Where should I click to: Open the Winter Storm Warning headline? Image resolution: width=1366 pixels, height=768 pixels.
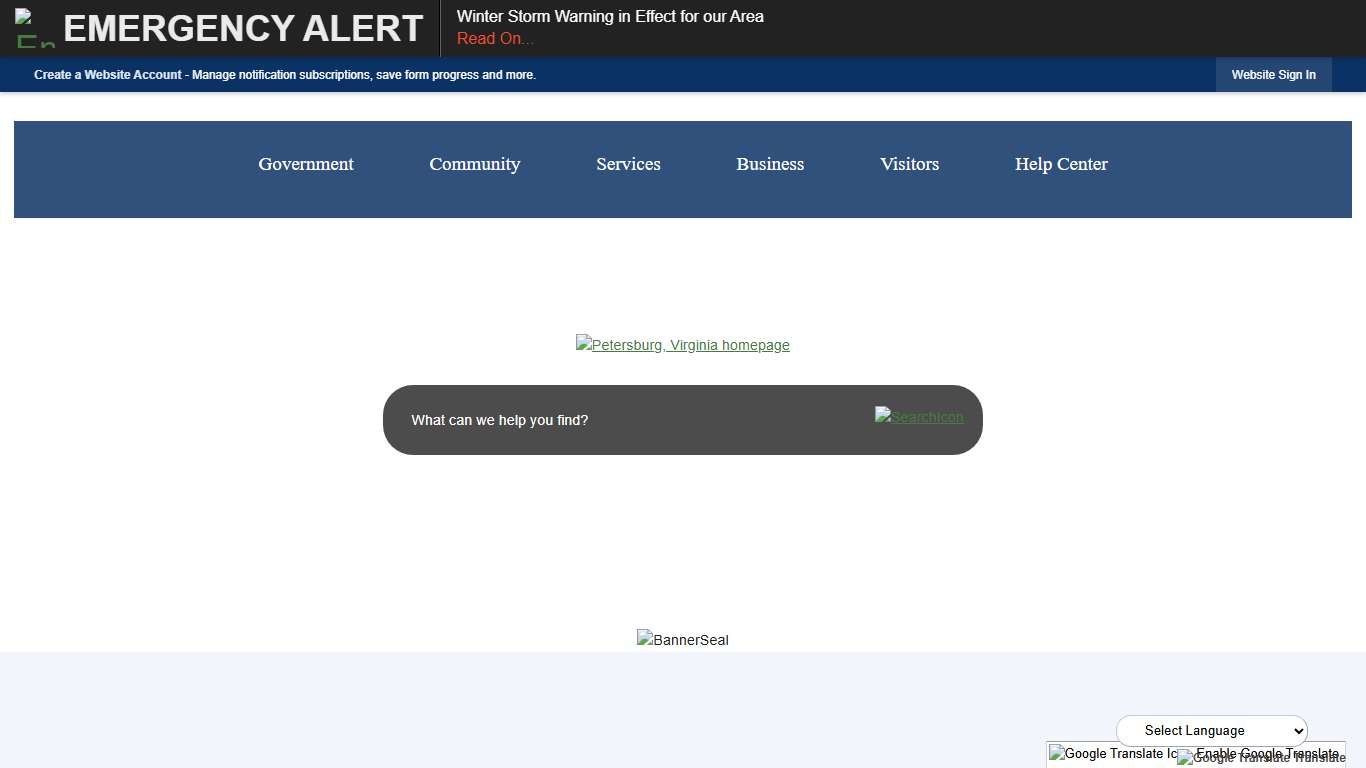610,16
